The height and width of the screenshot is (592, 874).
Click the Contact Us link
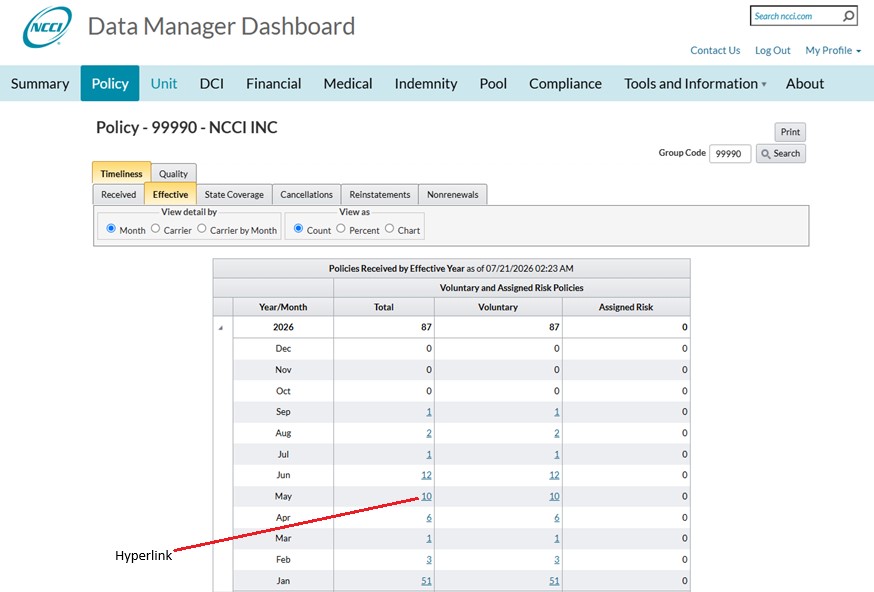tap(715, 50)
